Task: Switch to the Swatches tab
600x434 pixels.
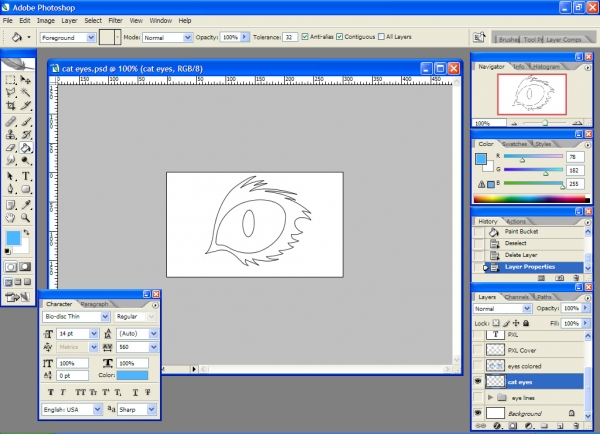Action: click(514, 144)
